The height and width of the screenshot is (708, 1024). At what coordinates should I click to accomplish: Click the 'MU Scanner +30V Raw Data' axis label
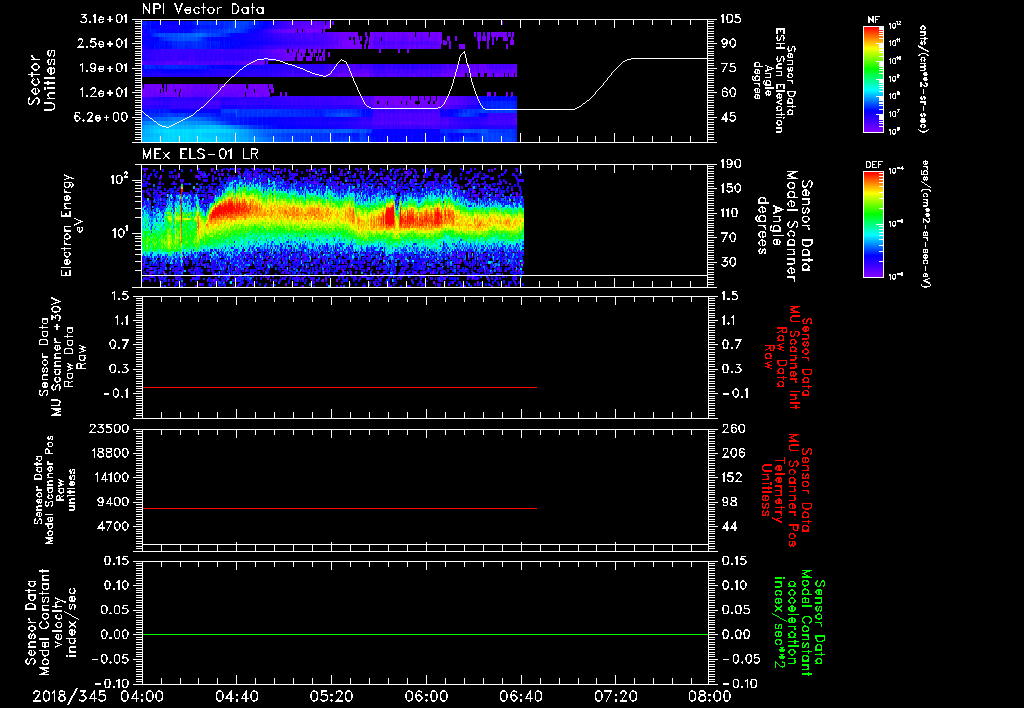[x=62, y=357]
